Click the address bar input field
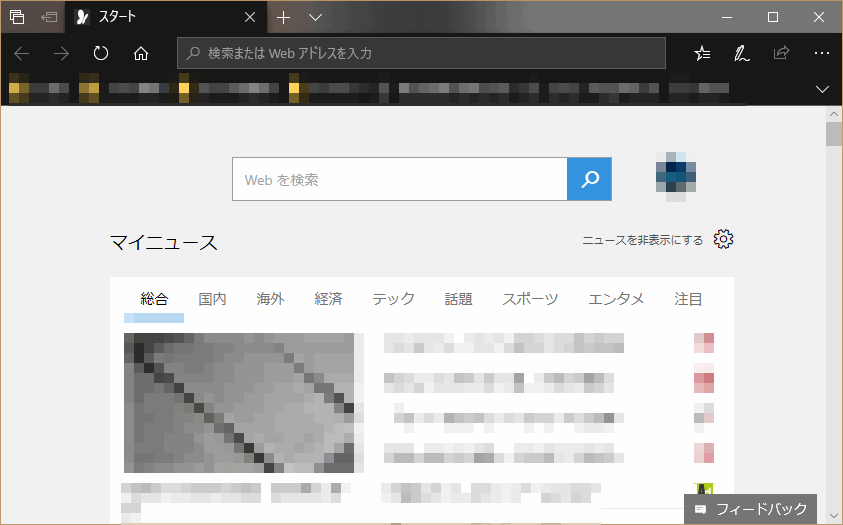843x525 pixels. tap(430, 53)
